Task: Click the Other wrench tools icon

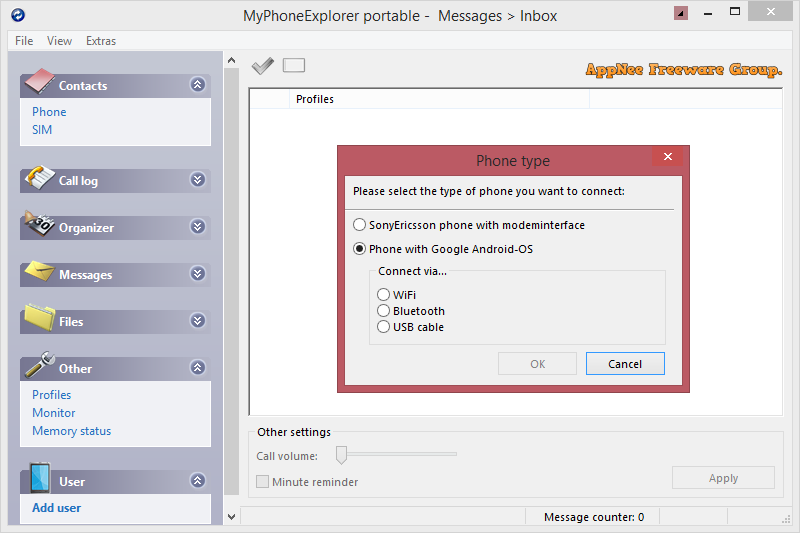Action: (39, 364)
